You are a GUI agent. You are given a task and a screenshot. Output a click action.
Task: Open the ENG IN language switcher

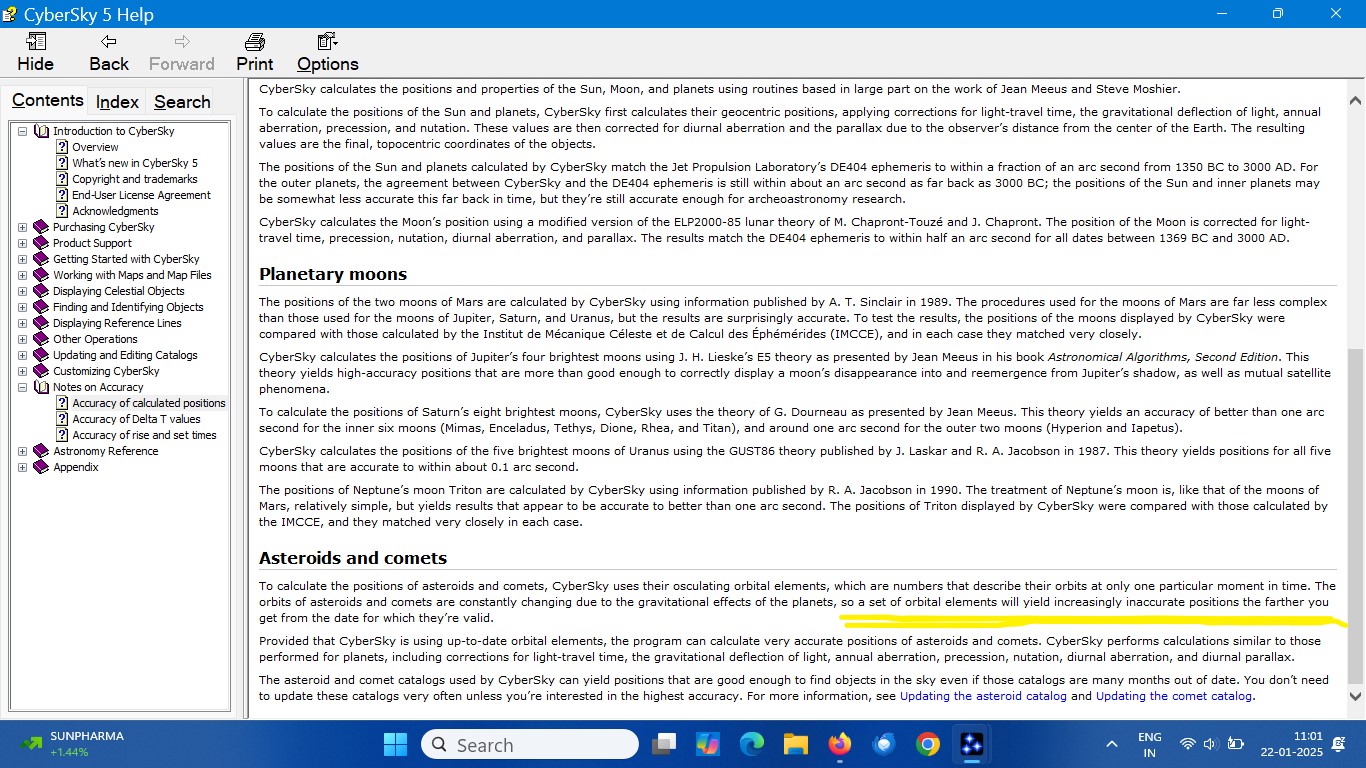(x=1150, y=744)
